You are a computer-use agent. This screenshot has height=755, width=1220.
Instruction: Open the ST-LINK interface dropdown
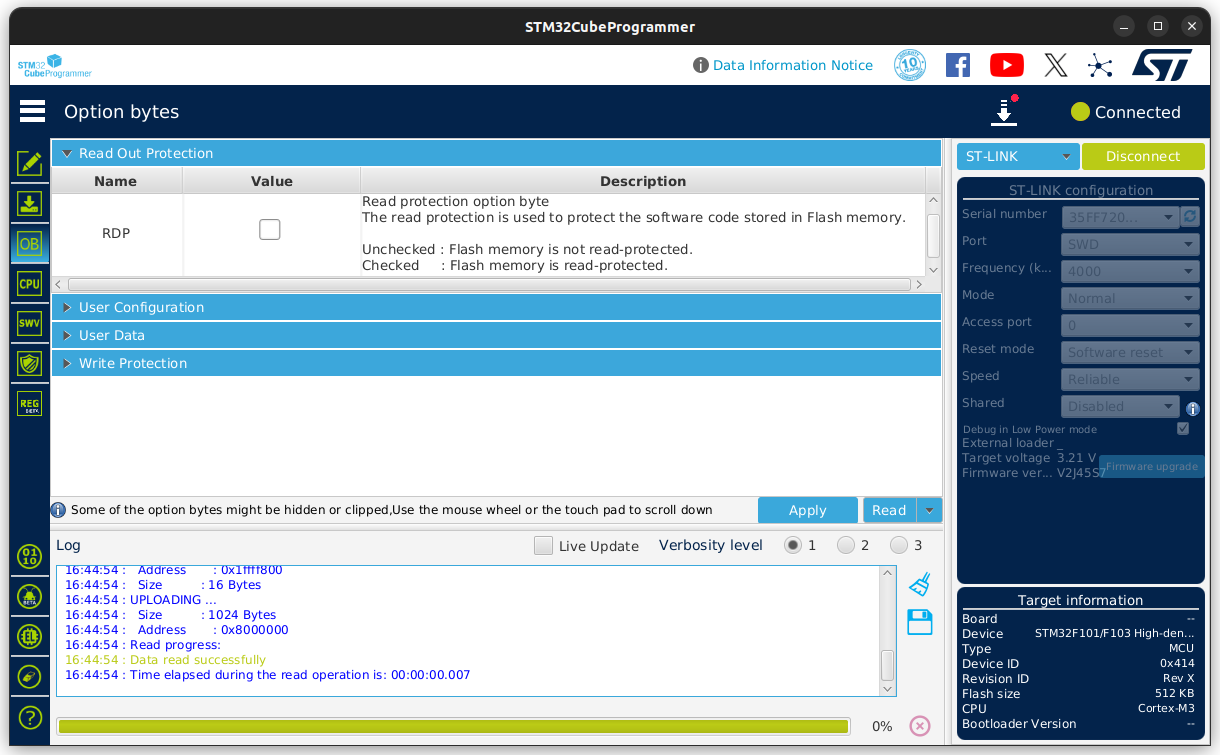[1018, 156]
